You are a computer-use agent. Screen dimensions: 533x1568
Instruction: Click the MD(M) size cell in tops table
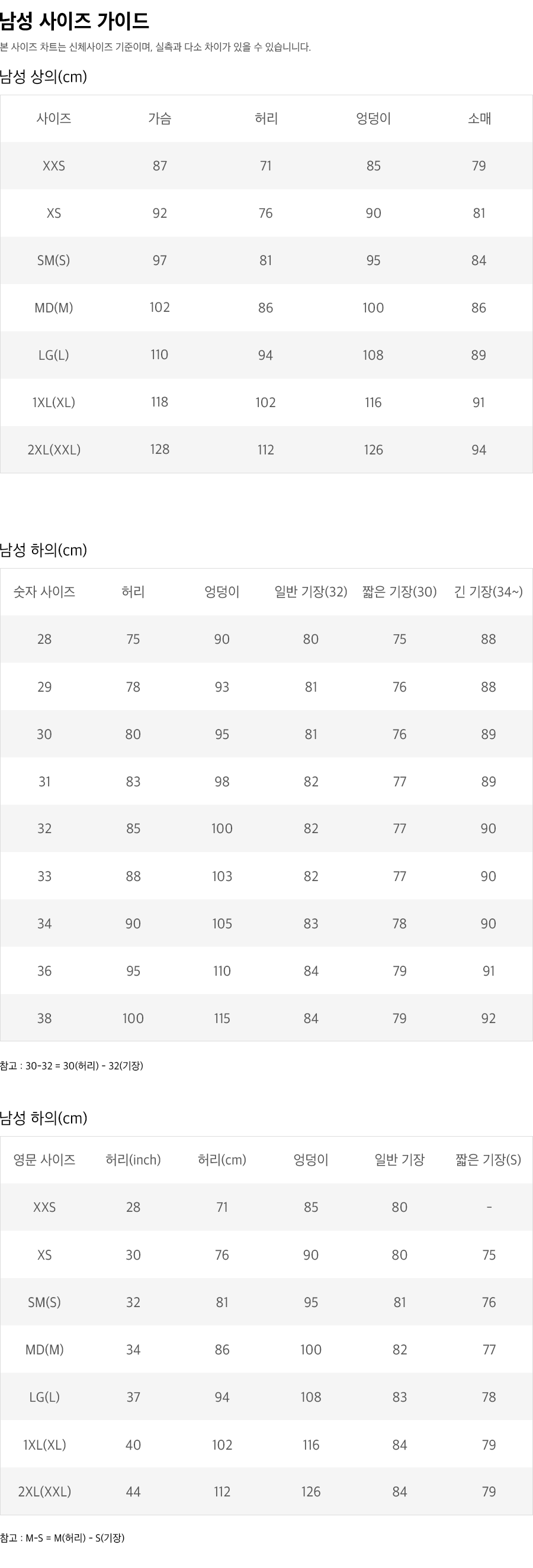click(54, 308)
